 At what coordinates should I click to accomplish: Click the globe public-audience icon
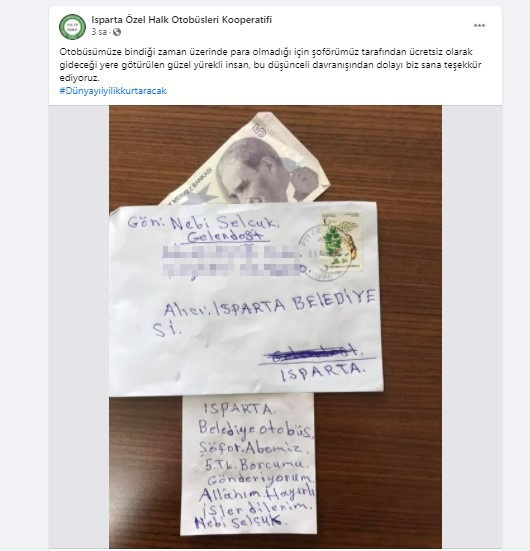coord(117,32)
